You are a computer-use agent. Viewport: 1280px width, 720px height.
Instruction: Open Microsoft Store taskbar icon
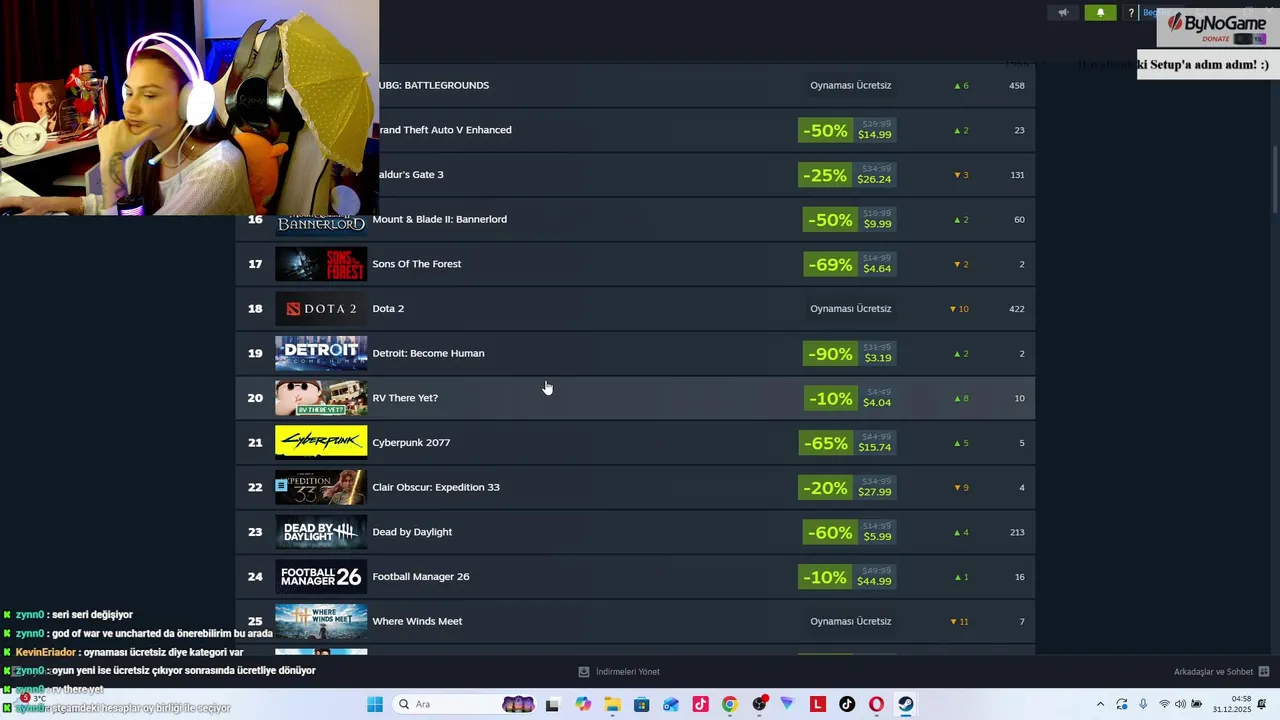[642, 704]
